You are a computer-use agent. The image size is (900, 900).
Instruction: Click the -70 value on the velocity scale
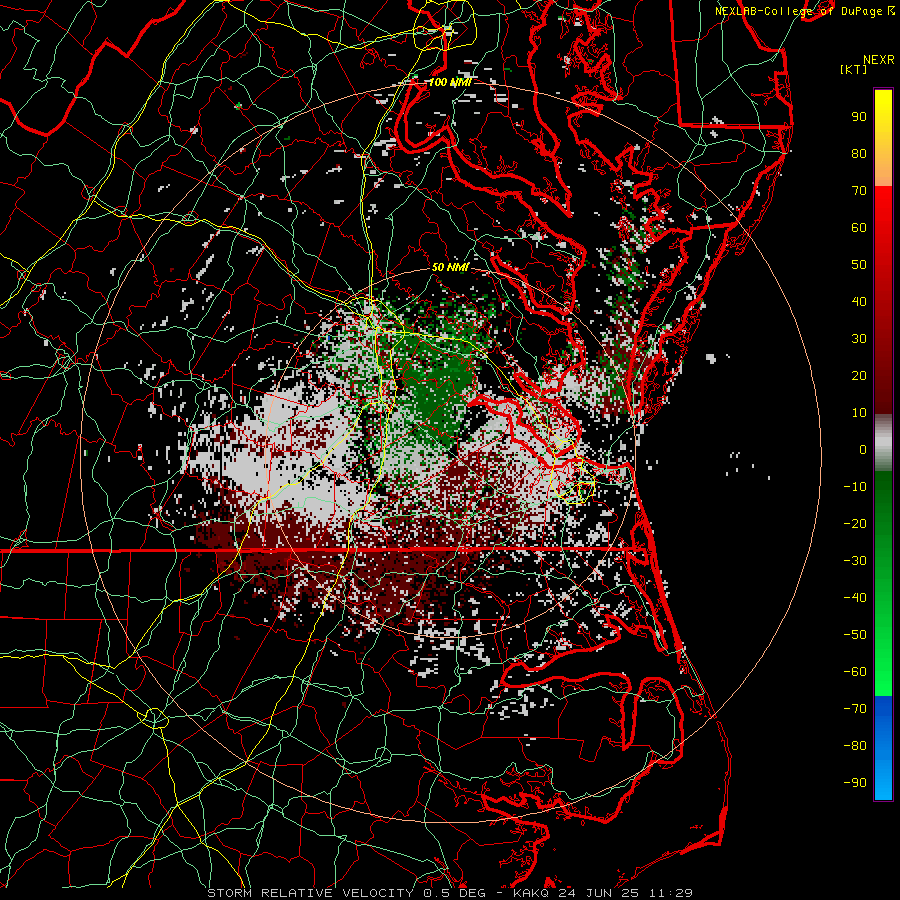tap(855, 709)
